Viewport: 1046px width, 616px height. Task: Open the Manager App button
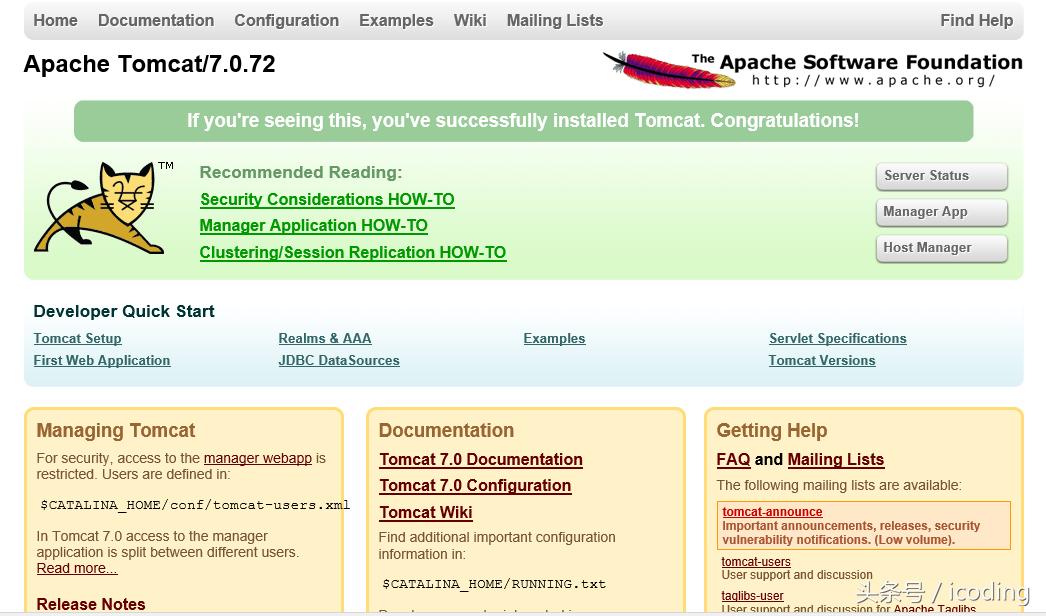[x=941, y=212]
